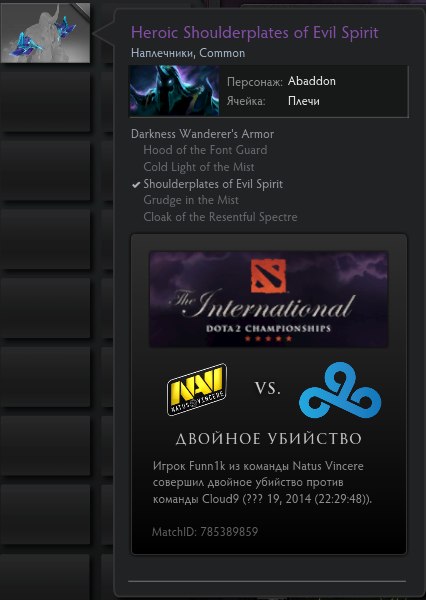Image resolution: width=426 pixels, height=600 pixels.
Task: Click the Natus Vincere team logo
Action: tap(197, 390)
